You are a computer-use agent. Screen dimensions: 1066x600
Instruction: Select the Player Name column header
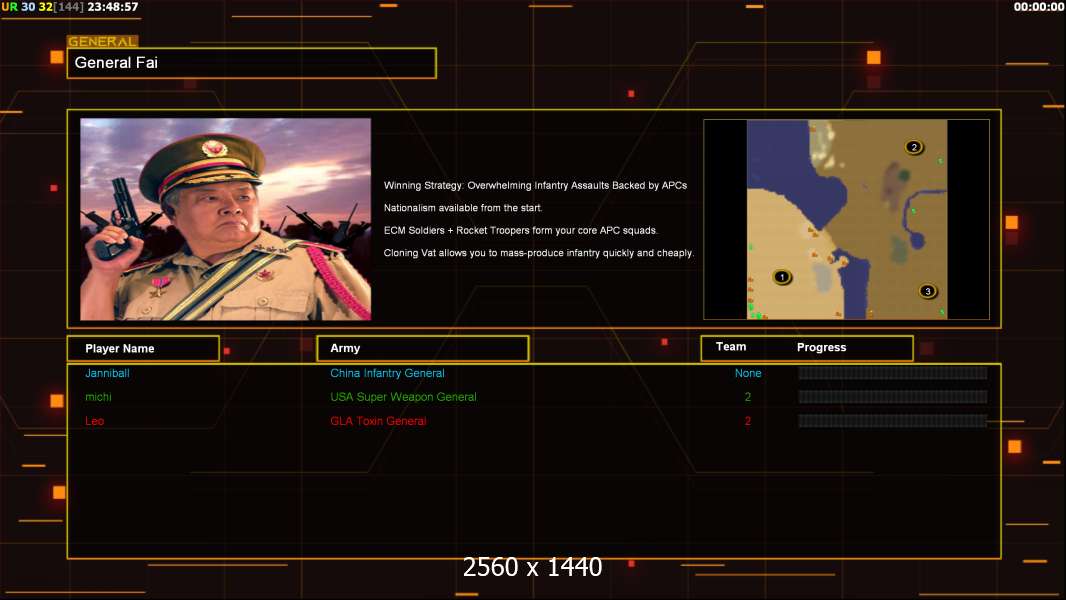(x=143, y=349)
